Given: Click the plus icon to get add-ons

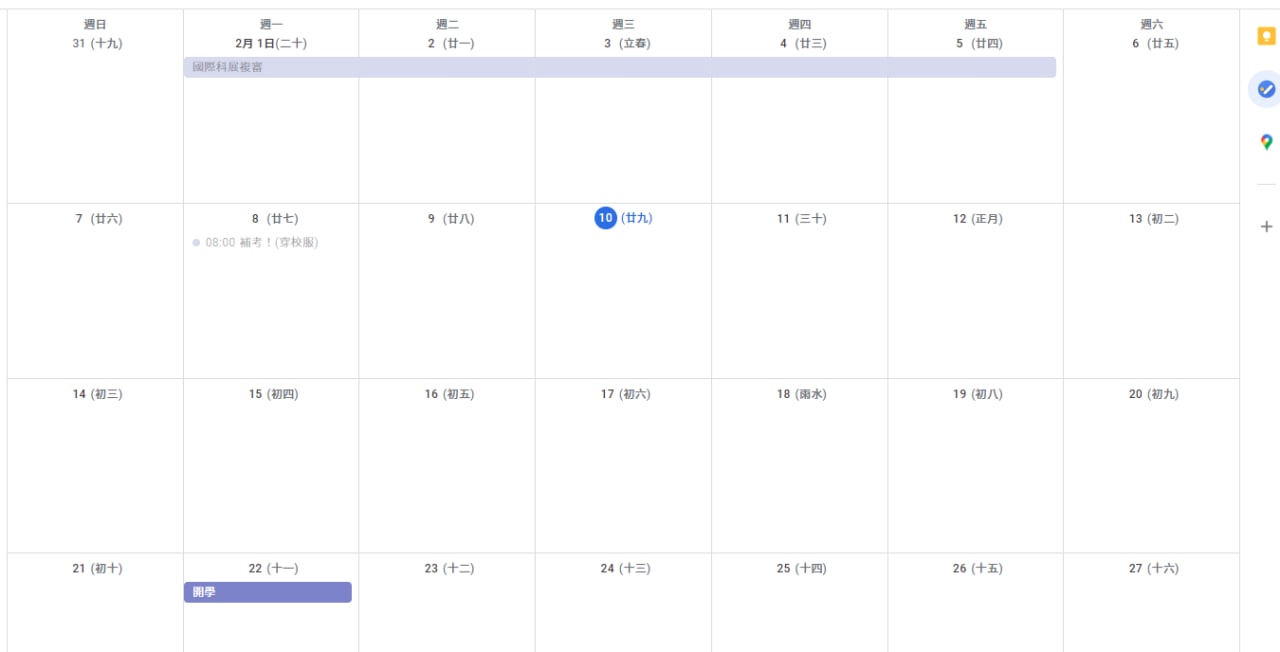Looking at the screenshot, I should pyautogui.click(x=1266, y=227).
